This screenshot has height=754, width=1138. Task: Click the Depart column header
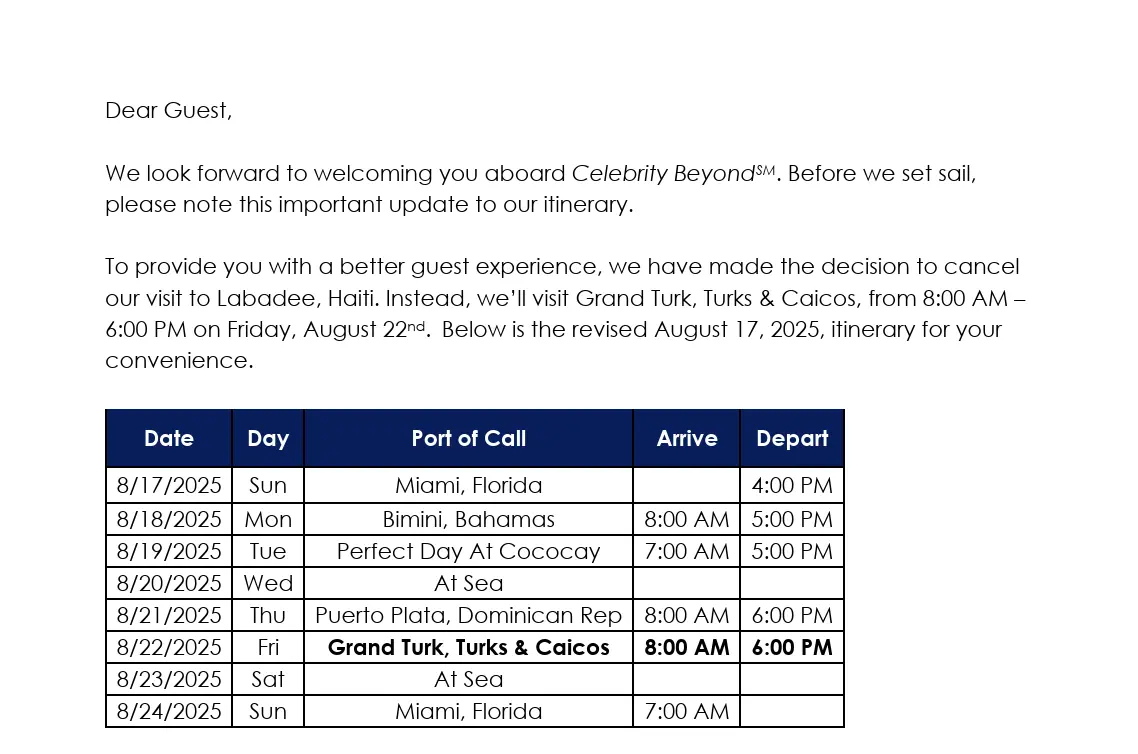[792, 438]
